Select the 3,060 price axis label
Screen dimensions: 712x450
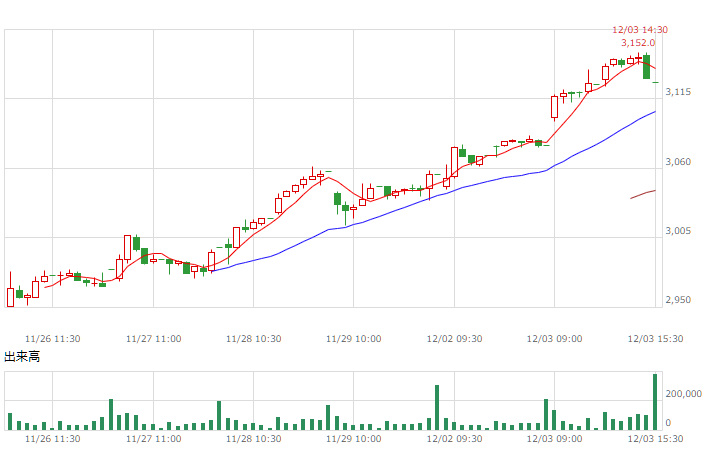(x=678, y=162)
